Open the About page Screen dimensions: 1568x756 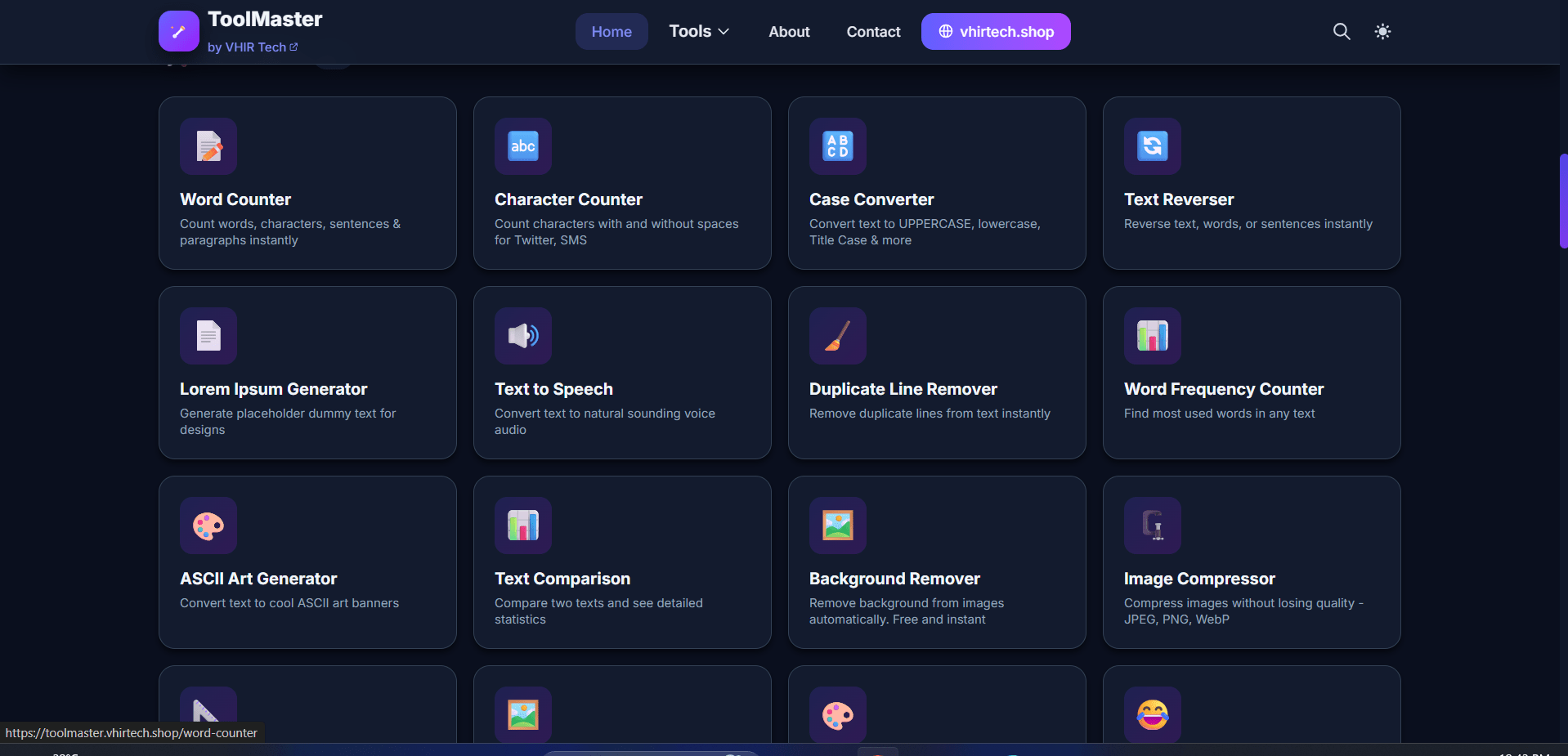(789, 31)
